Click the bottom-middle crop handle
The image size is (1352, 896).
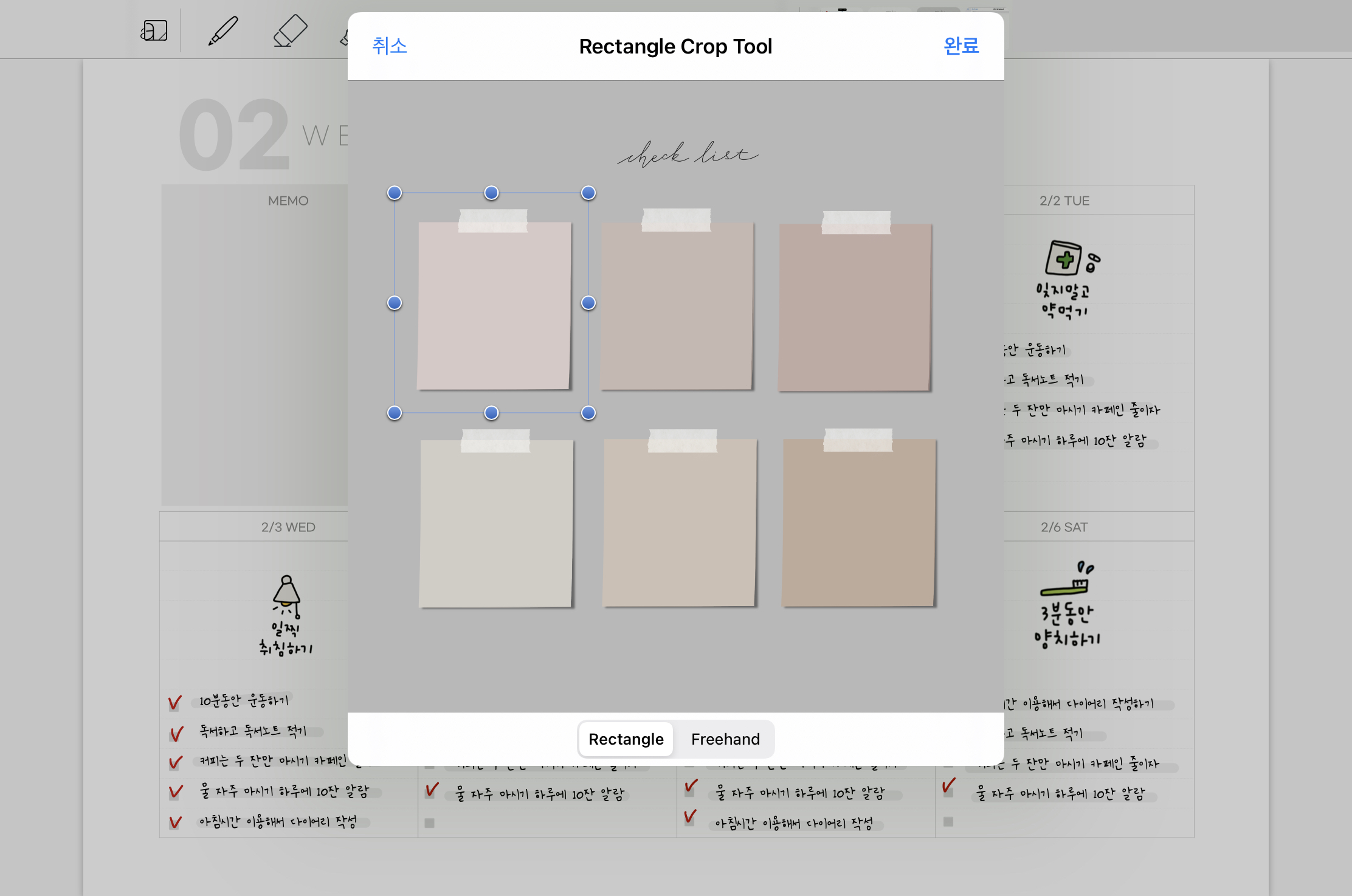(491, 413)
